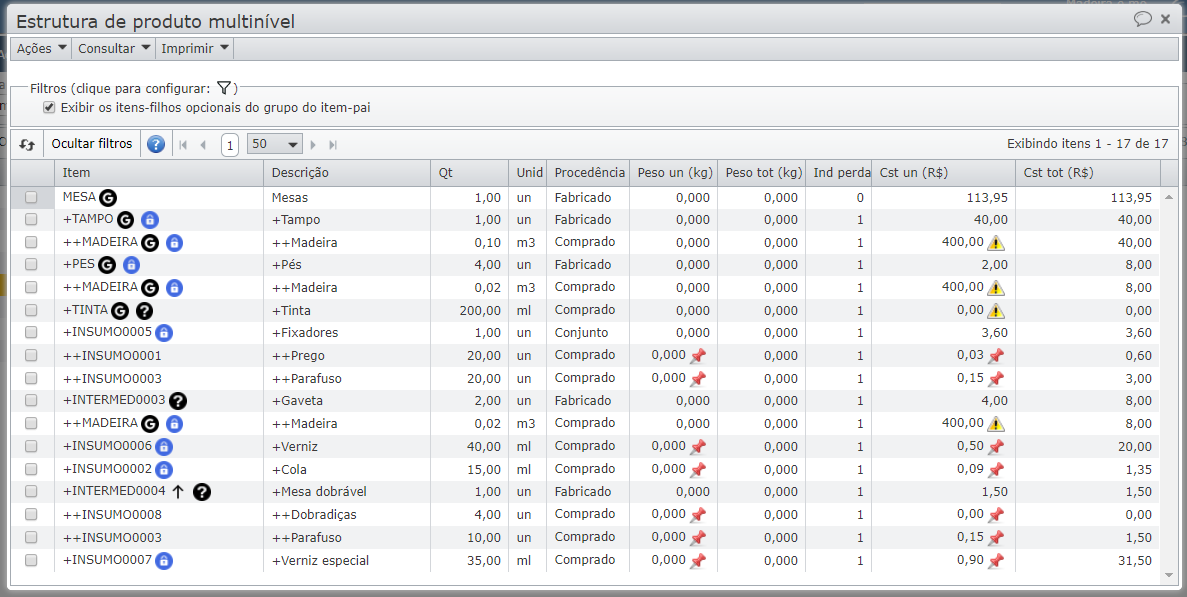The image size is (1187, 597).
Task: Select the +INSUMO0005 row checkbox
Action: pyautogui.click(x=31, y=332)
